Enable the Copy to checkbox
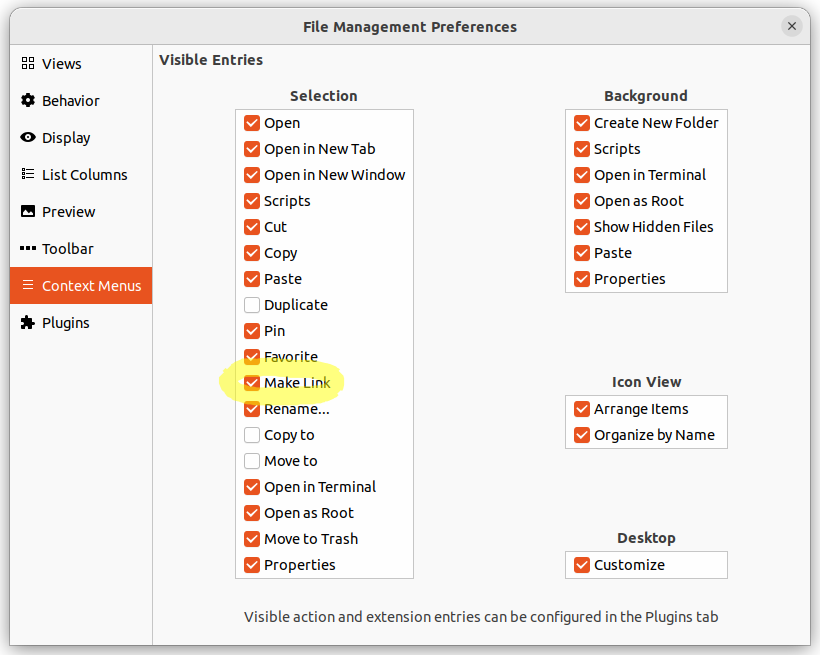This screenshot has width=820, height=655. click(x=252, y=435)
